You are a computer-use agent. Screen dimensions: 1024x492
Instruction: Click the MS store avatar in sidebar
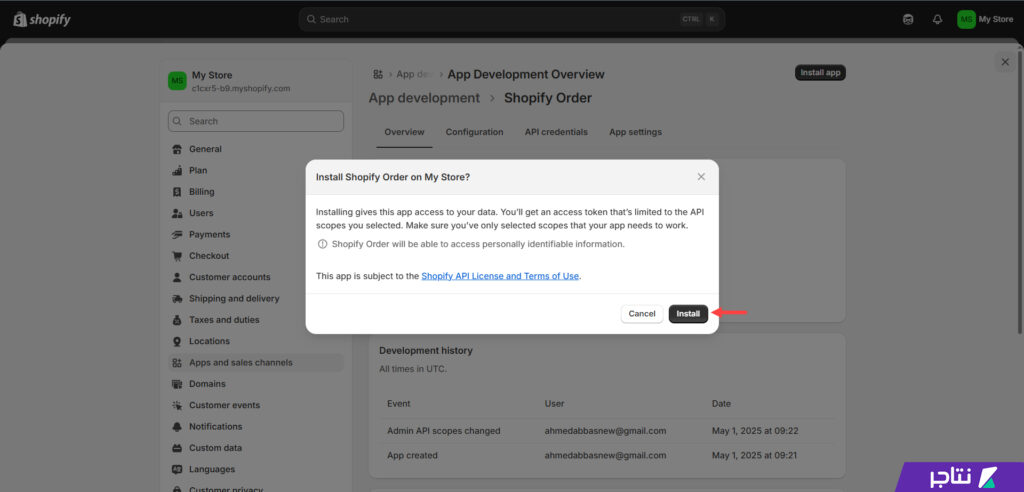click(177, 81)
